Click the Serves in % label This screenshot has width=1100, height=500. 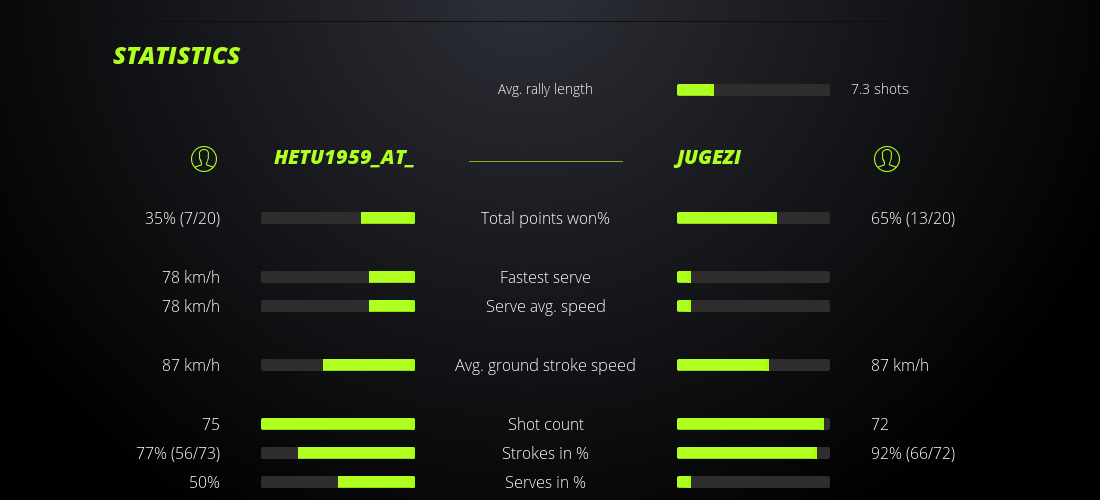545,482
